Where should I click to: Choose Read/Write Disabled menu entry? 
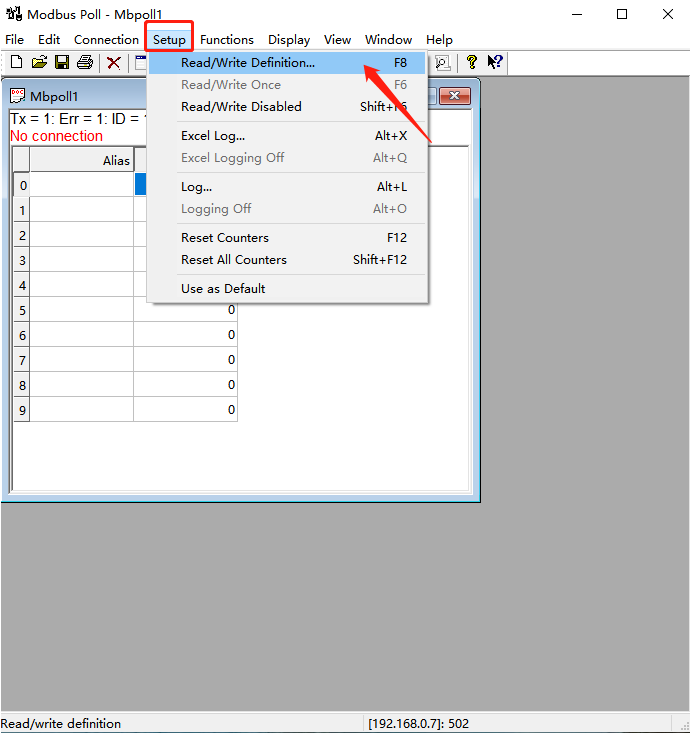pos(241,107)
